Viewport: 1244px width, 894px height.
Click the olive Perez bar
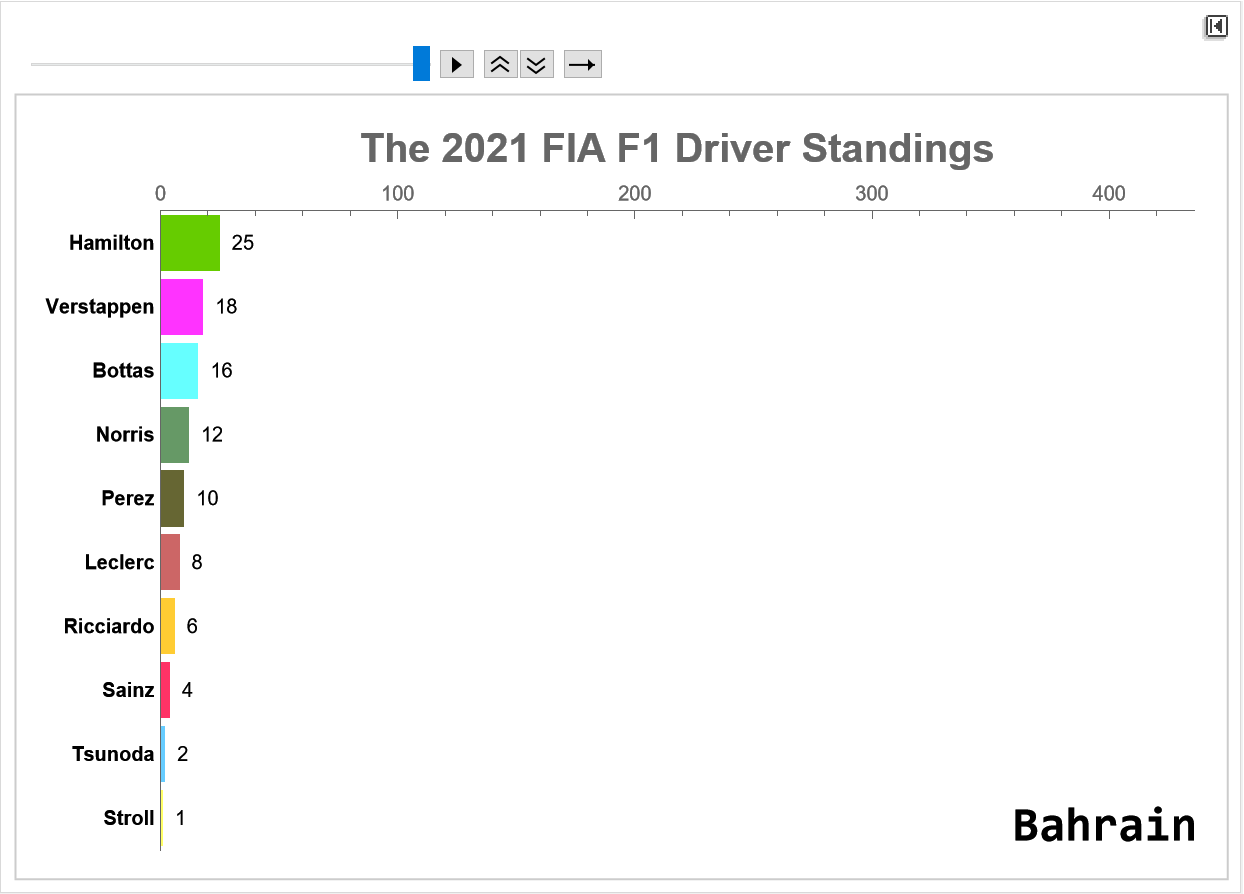[x=172, y=499]
